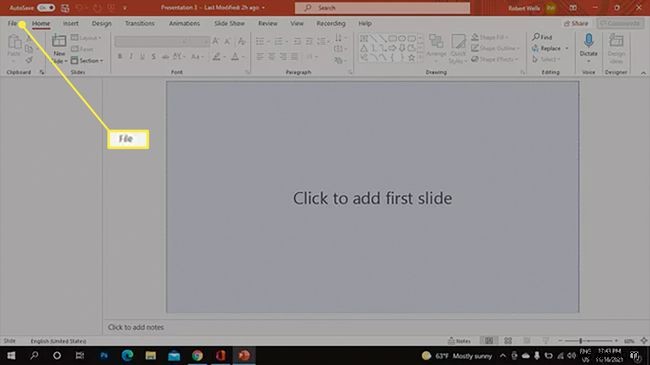Select the Rectangle shape in gallery
The height and width of the screenshot is (365, 650).
pos(392,39)
